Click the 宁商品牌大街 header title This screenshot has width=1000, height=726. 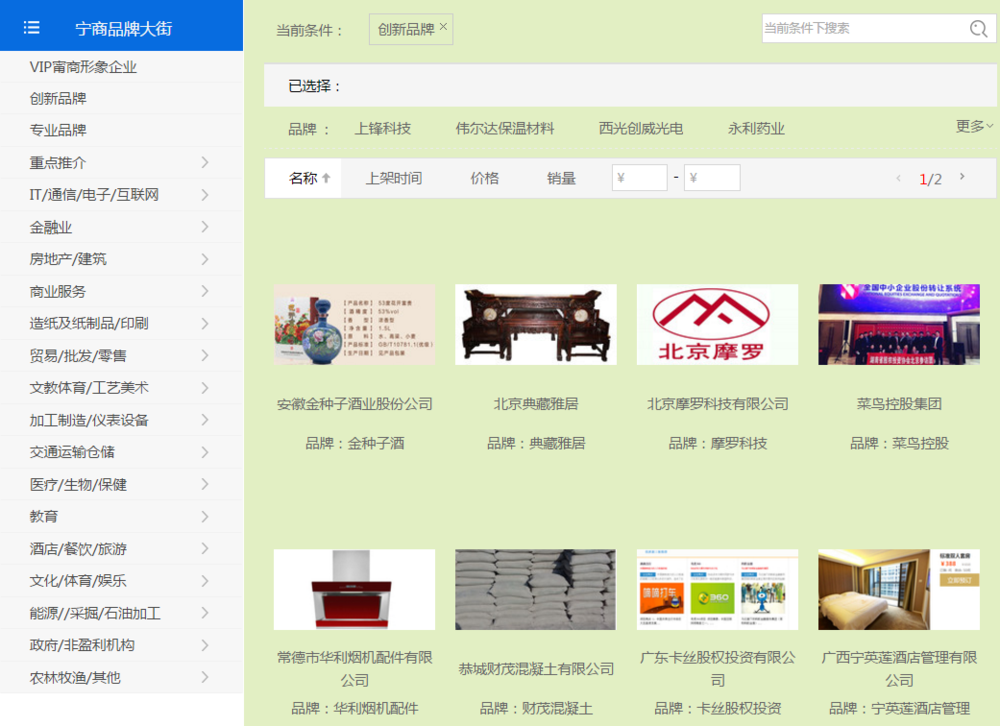(124, 29)
